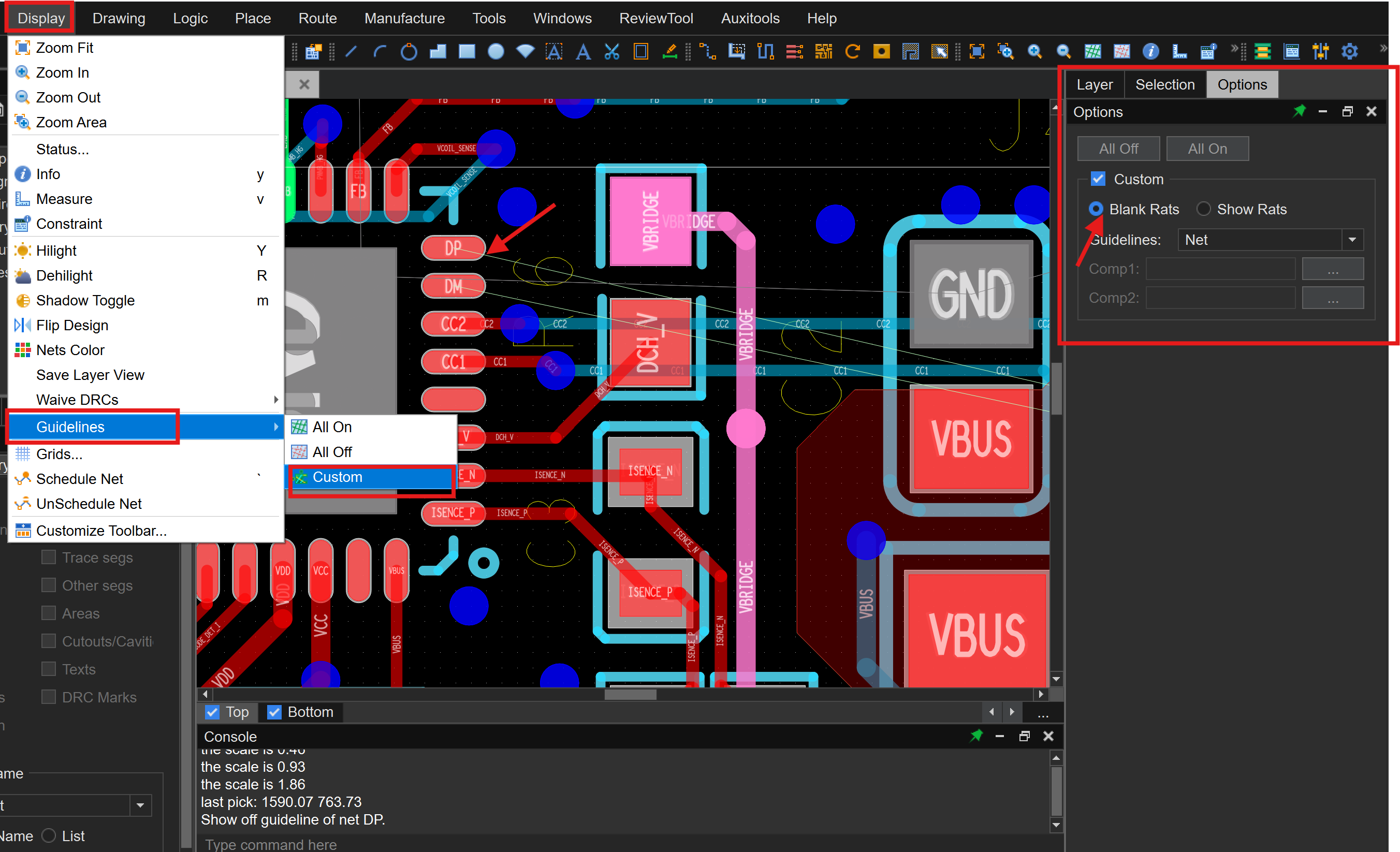Screen dimensions: 1400x852
Task: Switch to the Selection tab
Action: pos(1164,85)
